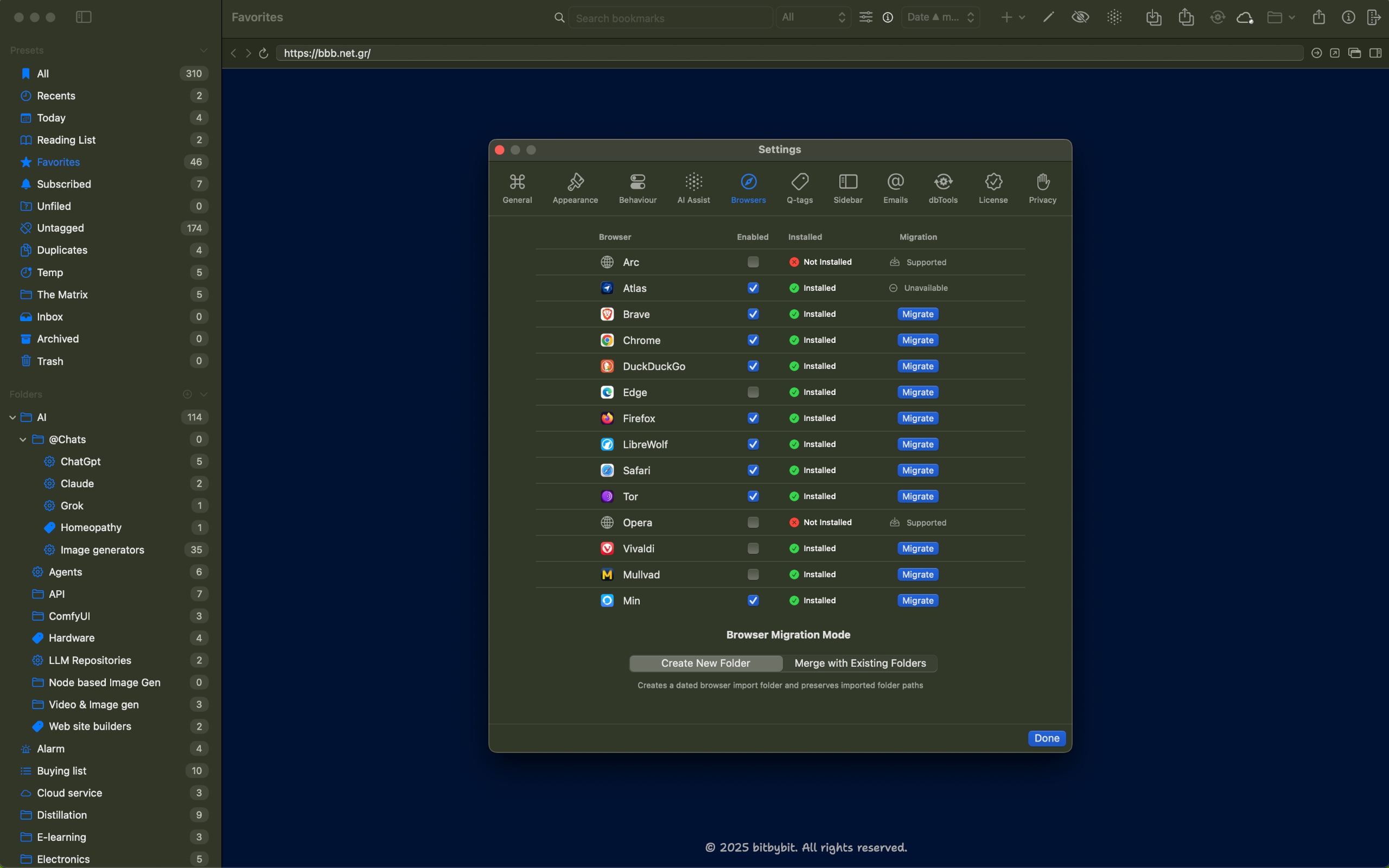Open the folder toolbar dropdown
The image size is (1389, 868).
1280,17
